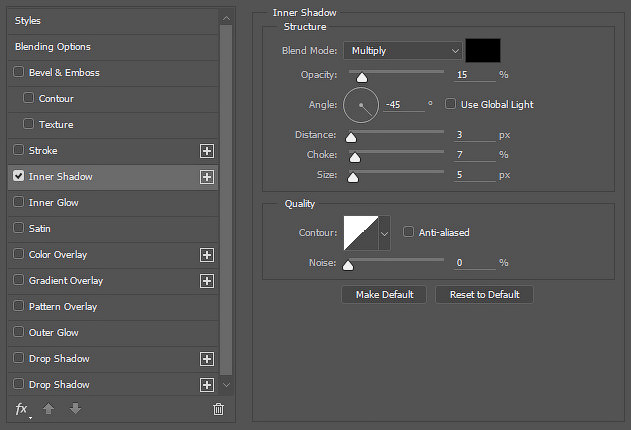Click the styles list scroll-down arrow

(x=227, y=385)
